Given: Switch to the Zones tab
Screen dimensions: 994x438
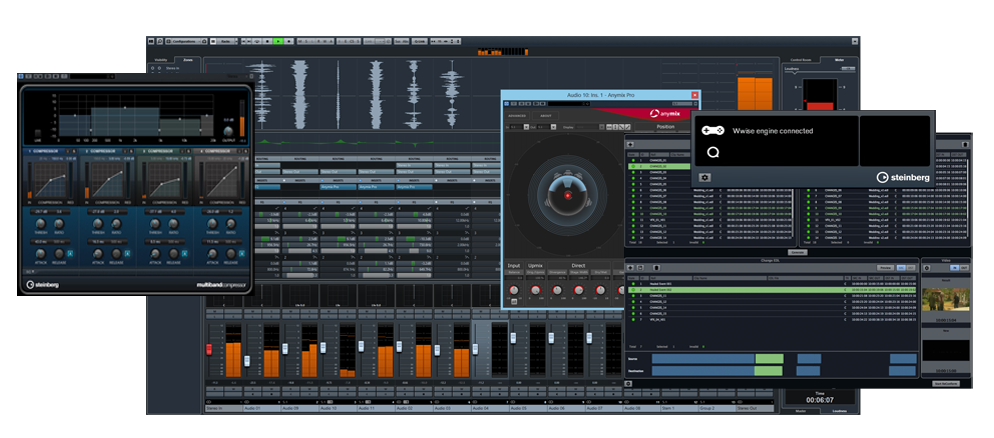Looking at the screenshot, I should [x=188, y=60].
